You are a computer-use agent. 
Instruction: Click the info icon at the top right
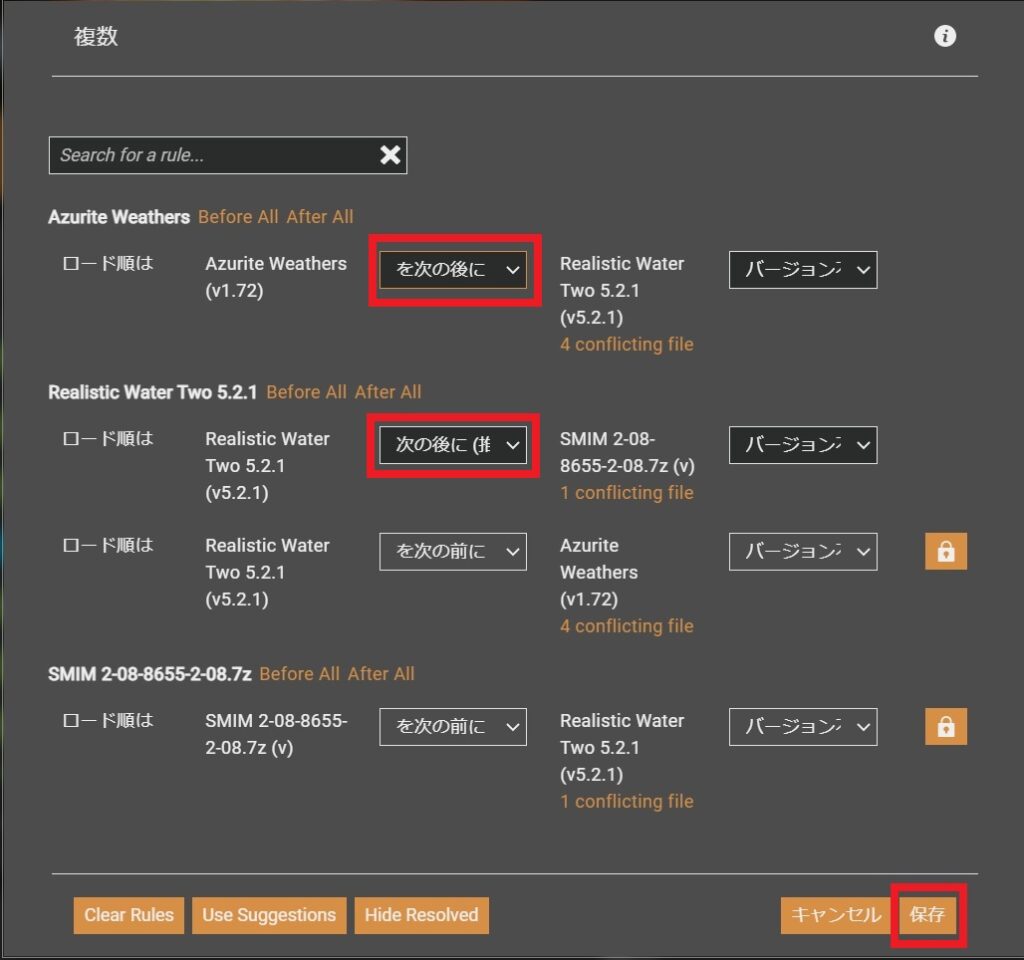click(x=944, y=36)
